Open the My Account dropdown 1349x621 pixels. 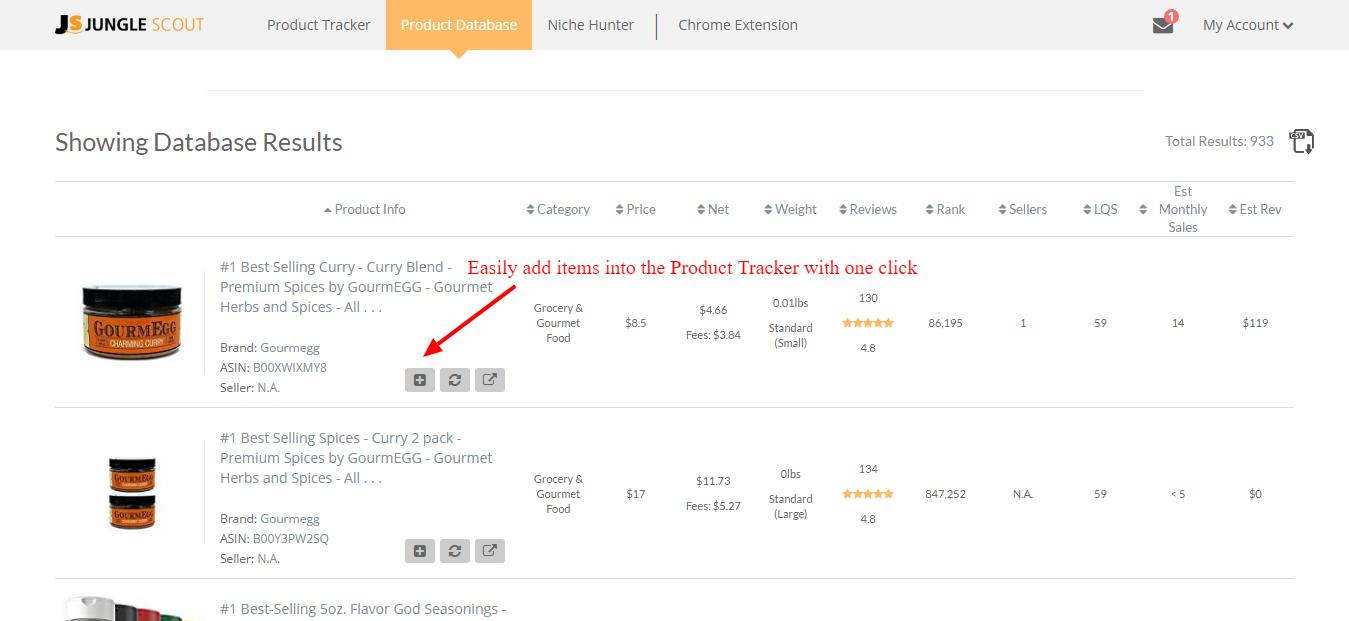1248,25
